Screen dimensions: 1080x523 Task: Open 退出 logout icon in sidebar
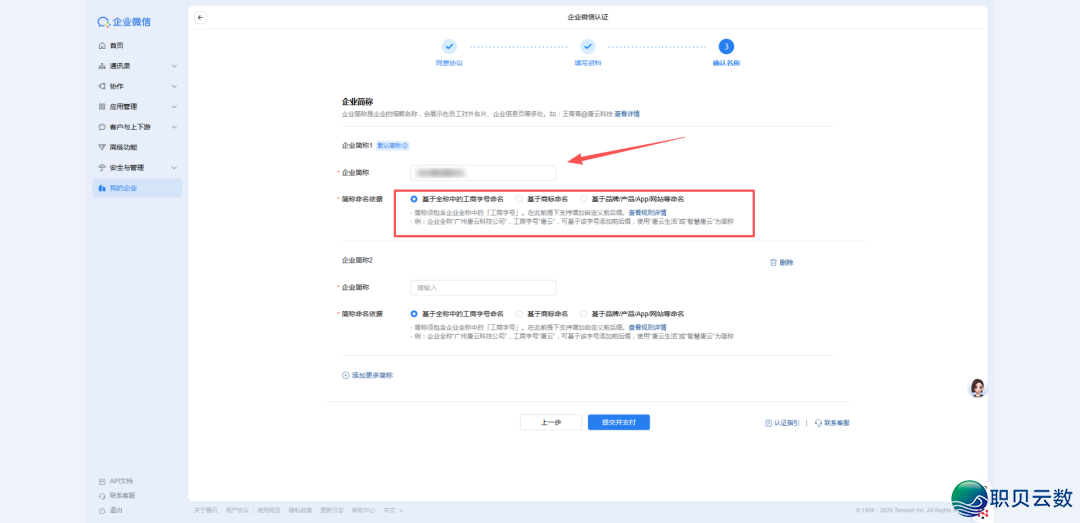102,510
